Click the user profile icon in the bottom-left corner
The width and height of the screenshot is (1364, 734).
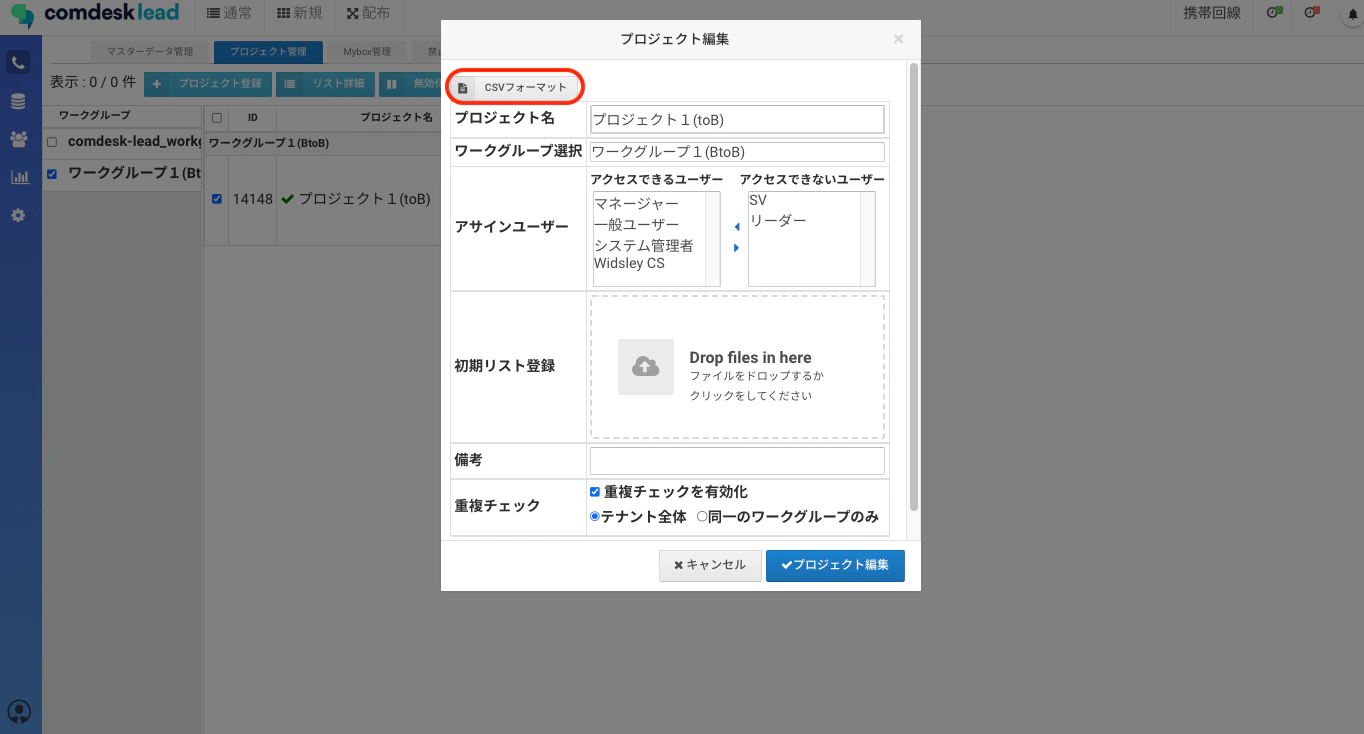(19, 711)
